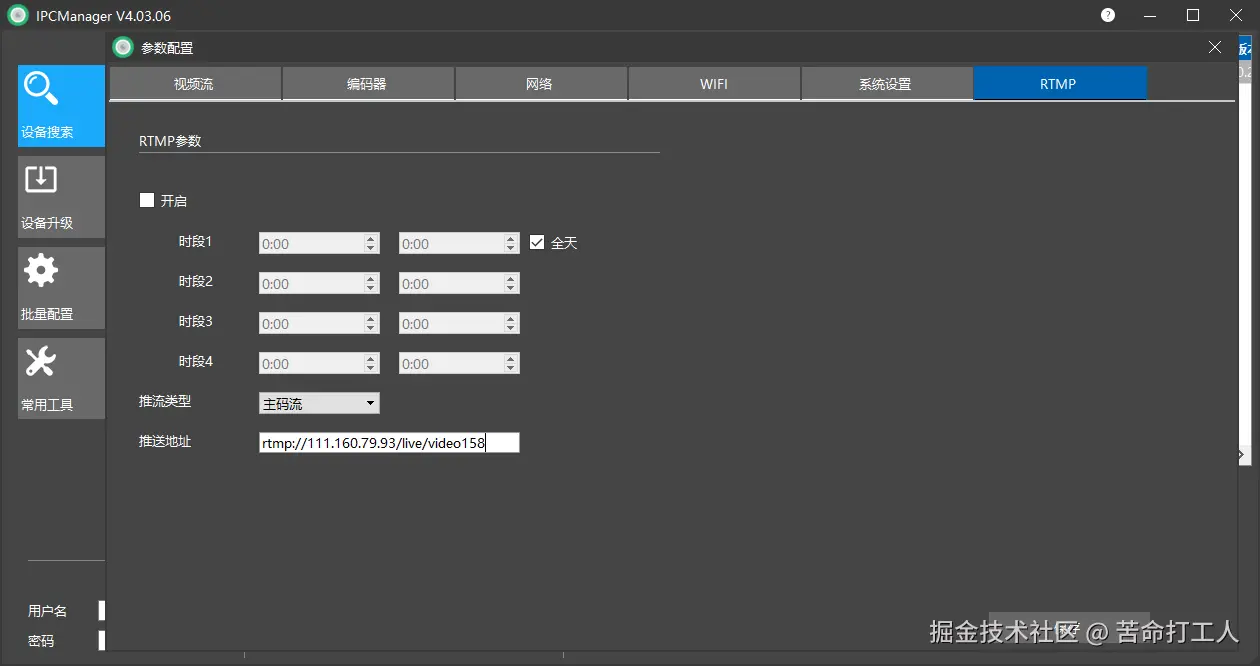Switch to the WIFI tab
This screenshot has height=666, width=1260.
tap(714, 84)
